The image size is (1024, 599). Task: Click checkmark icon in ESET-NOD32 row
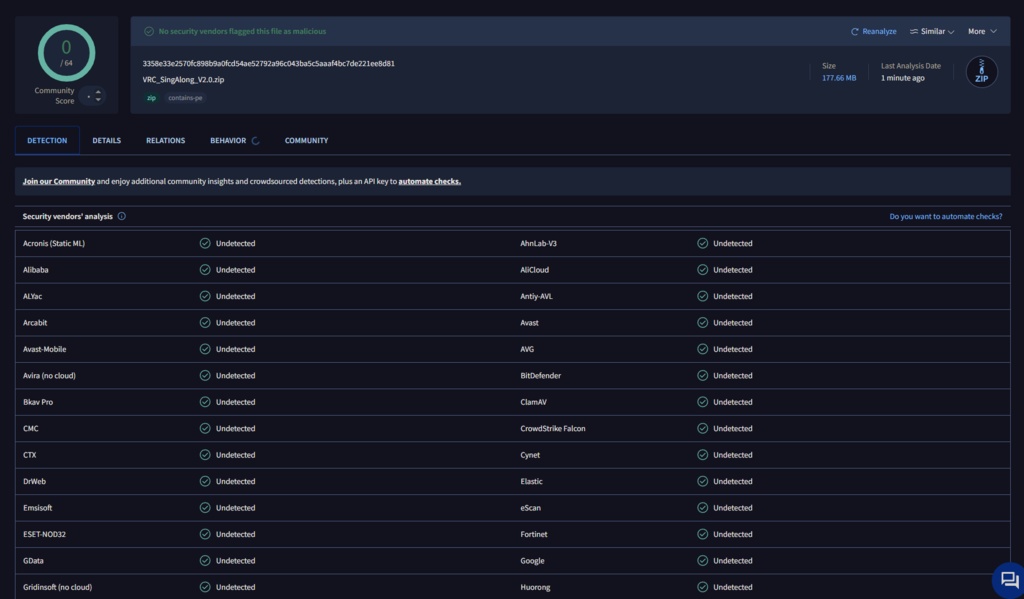[205, 534]
